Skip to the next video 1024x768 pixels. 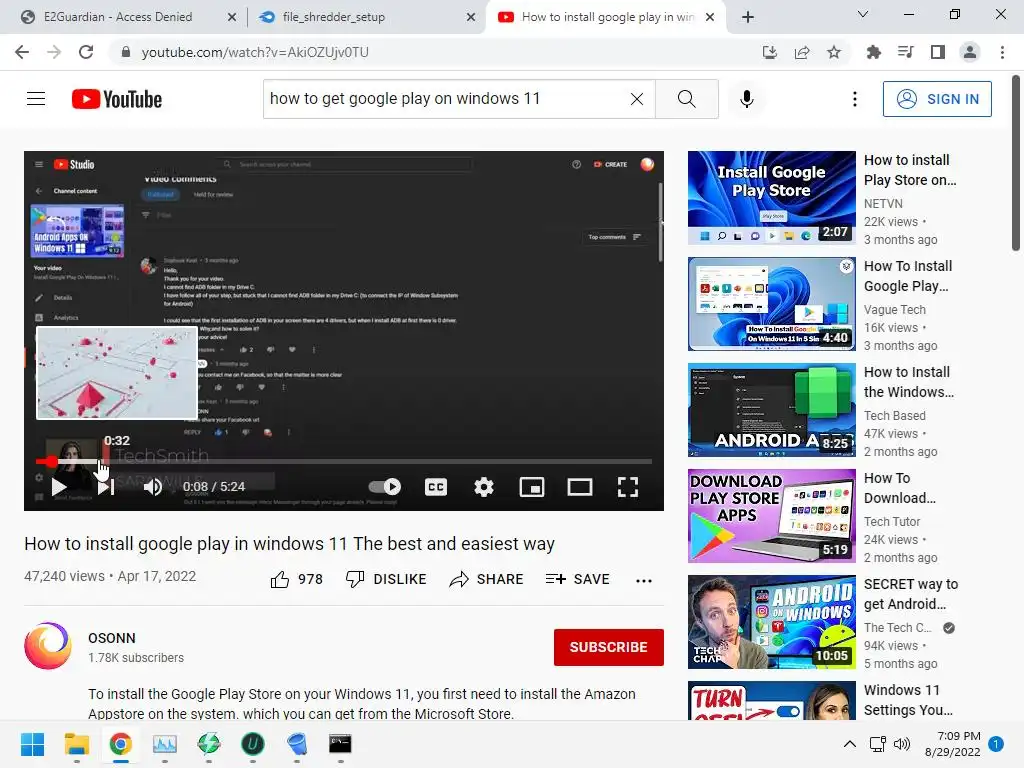106,487
